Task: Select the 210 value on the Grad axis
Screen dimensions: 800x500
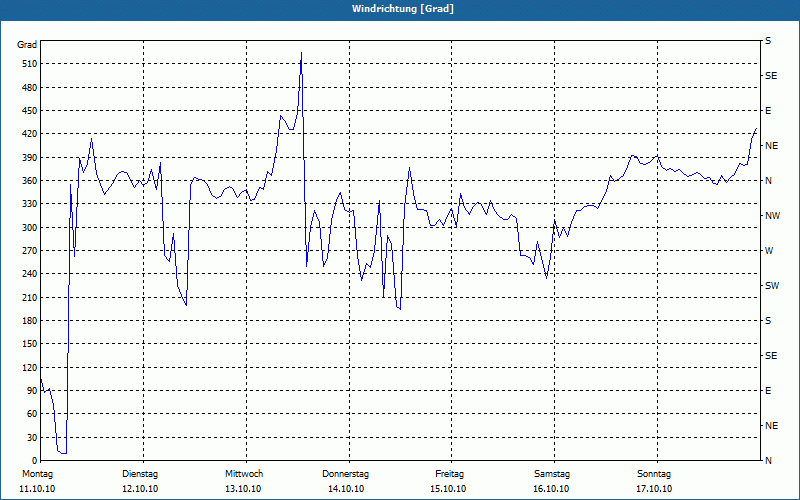Action: 30,297
